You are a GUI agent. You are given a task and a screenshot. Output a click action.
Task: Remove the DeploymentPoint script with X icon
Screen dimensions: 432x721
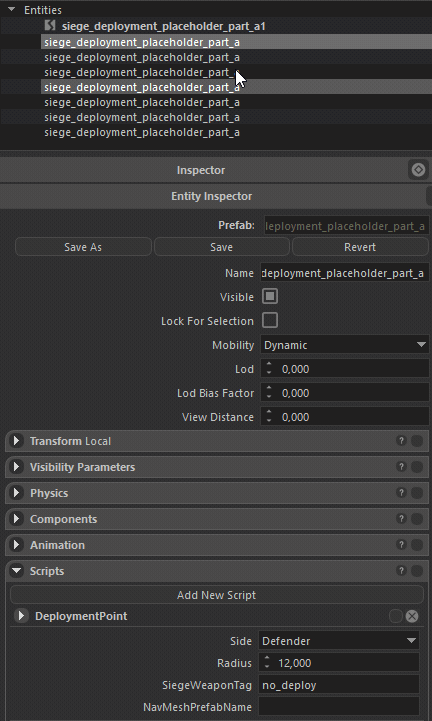click(412, 616)
